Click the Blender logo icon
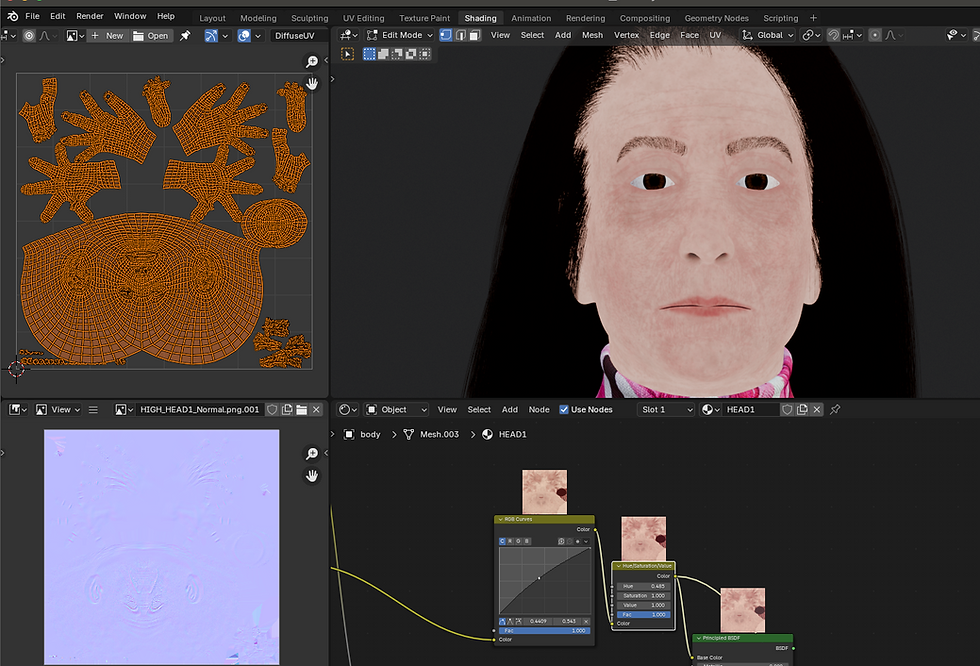 [12, 16]
